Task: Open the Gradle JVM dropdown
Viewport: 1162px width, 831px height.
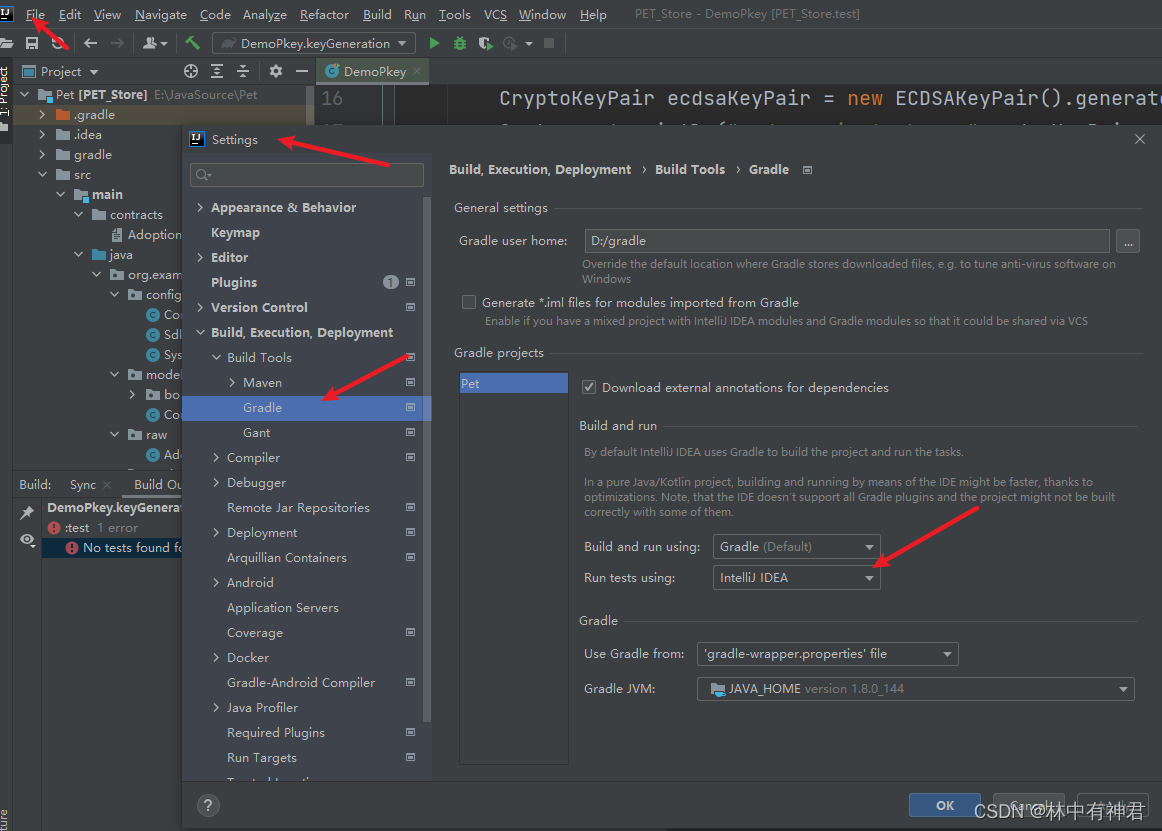Action: click(915, 689)
